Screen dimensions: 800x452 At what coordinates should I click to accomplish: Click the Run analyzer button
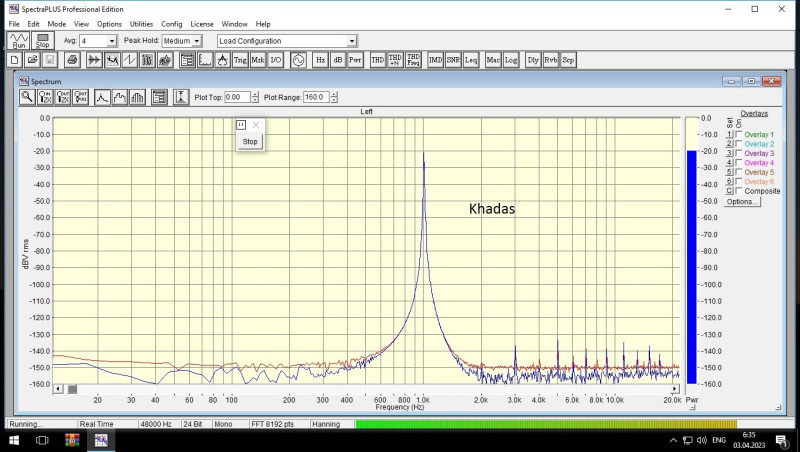19,41
